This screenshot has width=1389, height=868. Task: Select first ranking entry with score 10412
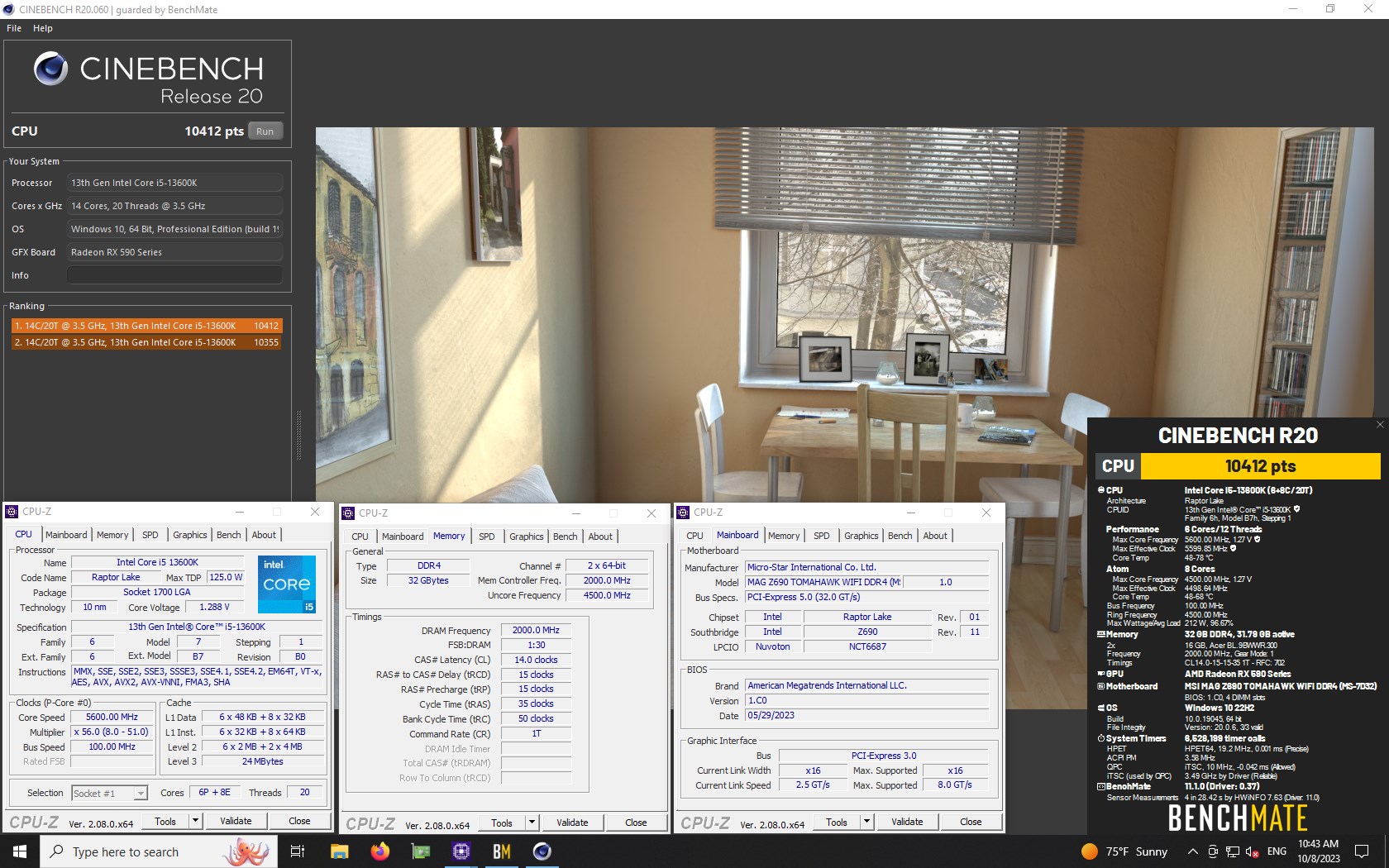pos(146,326)
